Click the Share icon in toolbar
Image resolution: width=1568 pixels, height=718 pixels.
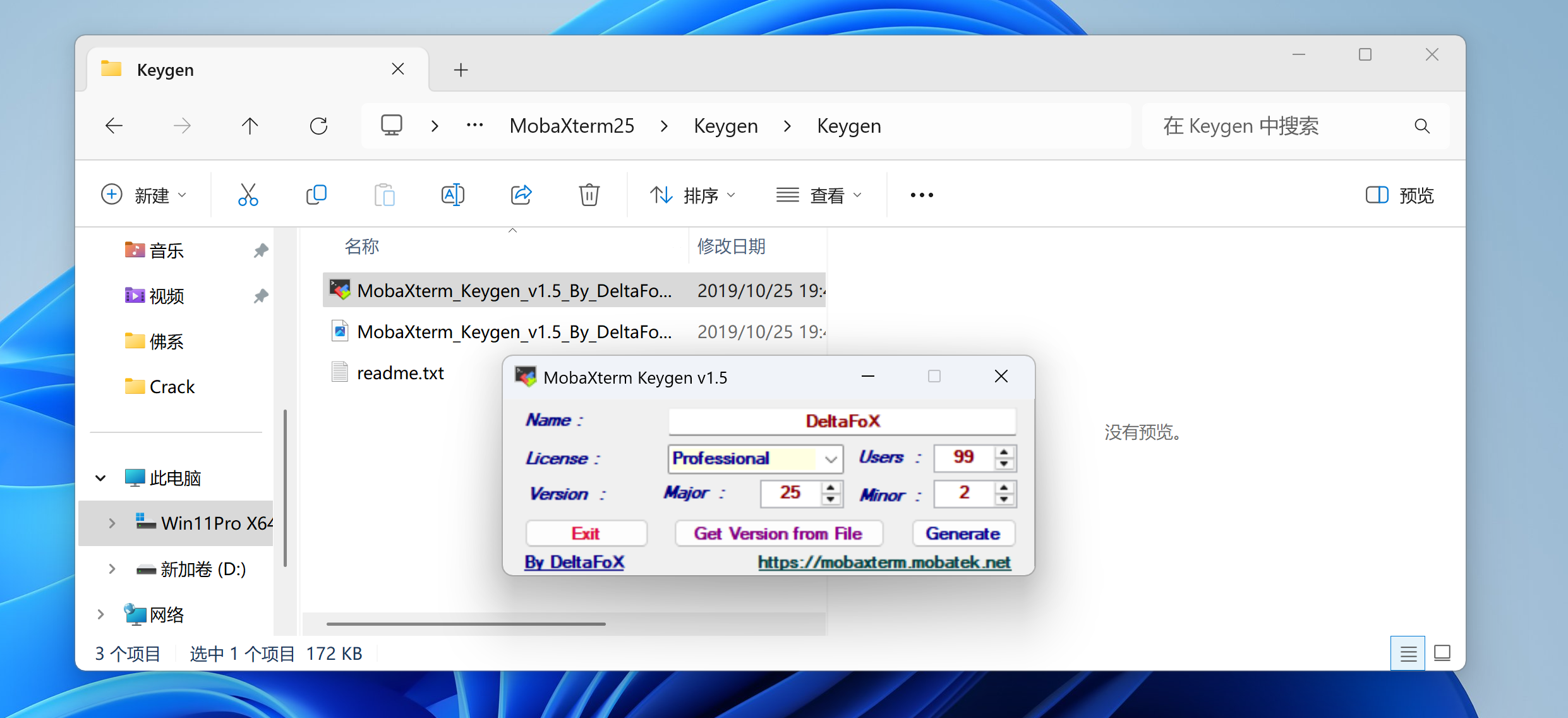tap(521, 195)
